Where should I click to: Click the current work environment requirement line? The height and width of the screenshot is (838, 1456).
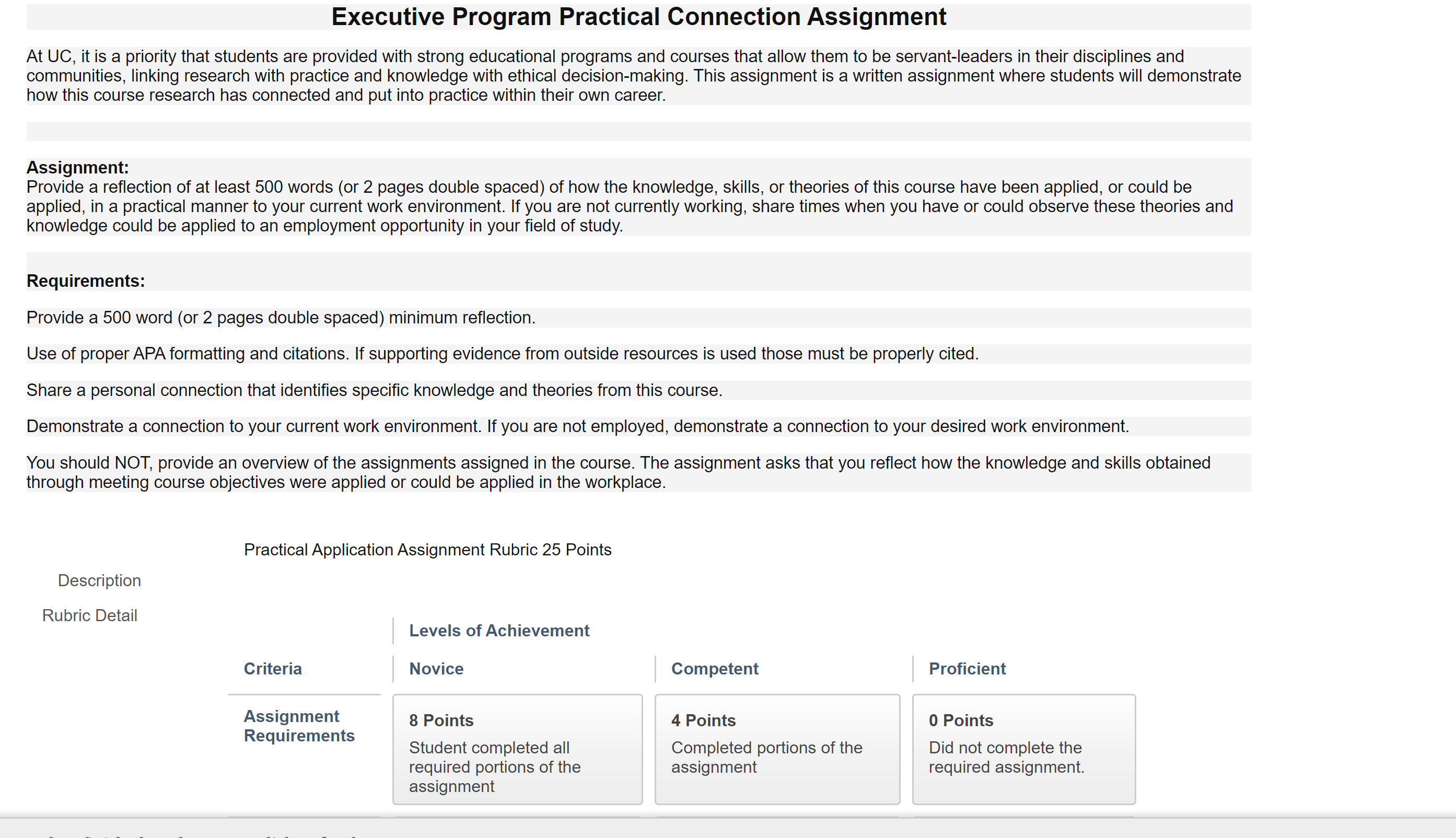tap(578, 426)
